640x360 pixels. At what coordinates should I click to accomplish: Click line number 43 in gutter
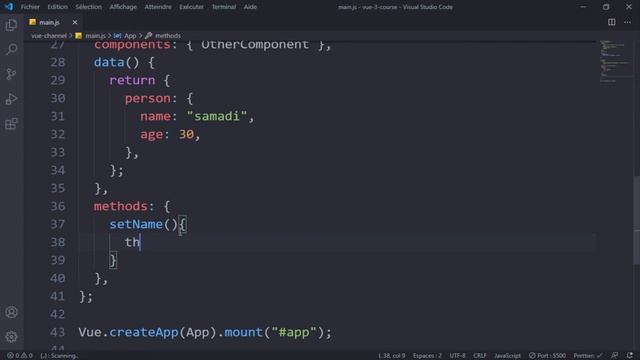click(58, 332)
